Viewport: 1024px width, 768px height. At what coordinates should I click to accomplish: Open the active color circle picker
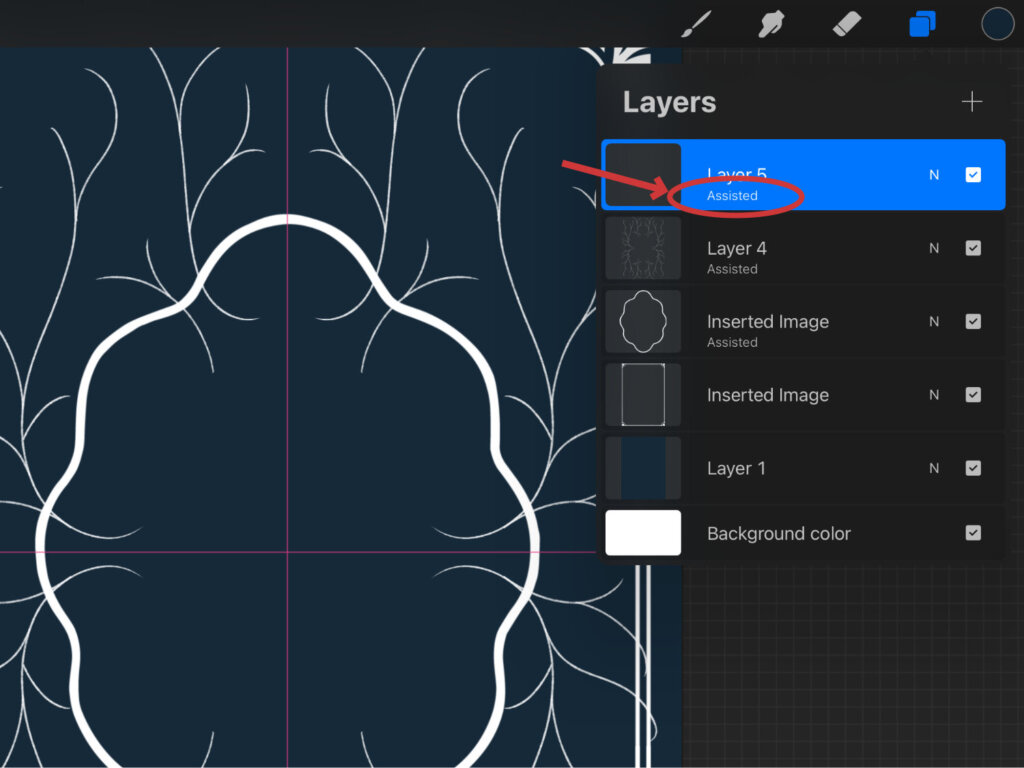click(x=997, y=23)
